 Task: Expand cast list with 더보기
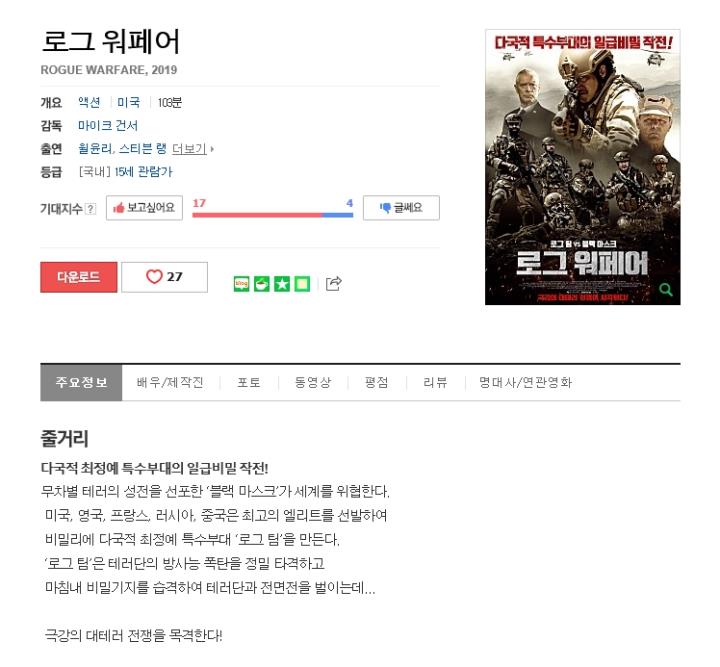(x=193, y=149)
